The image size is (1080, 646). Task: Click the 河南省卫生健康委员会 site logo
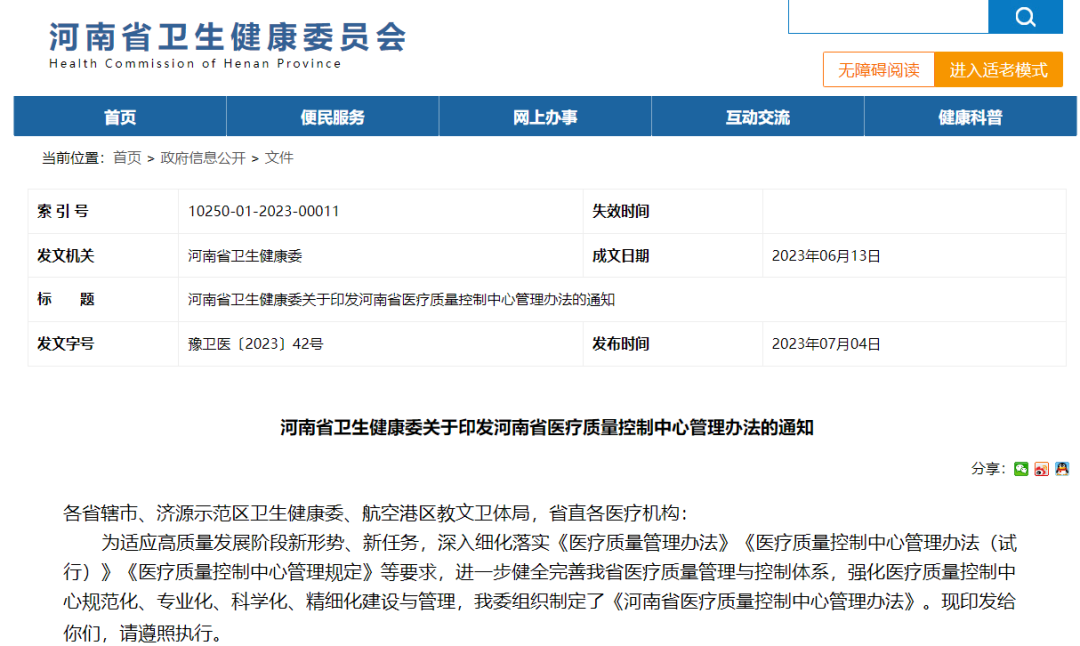(227, 37)
